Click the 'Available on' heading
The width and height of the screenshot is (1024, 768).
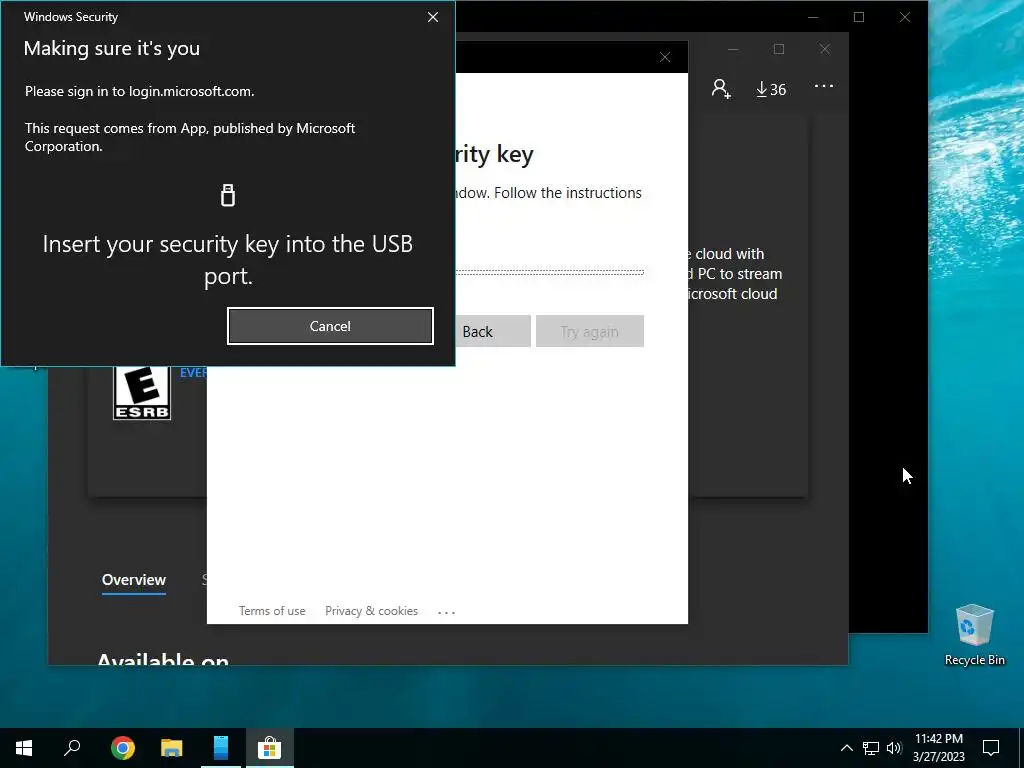(x=163, y=658)
